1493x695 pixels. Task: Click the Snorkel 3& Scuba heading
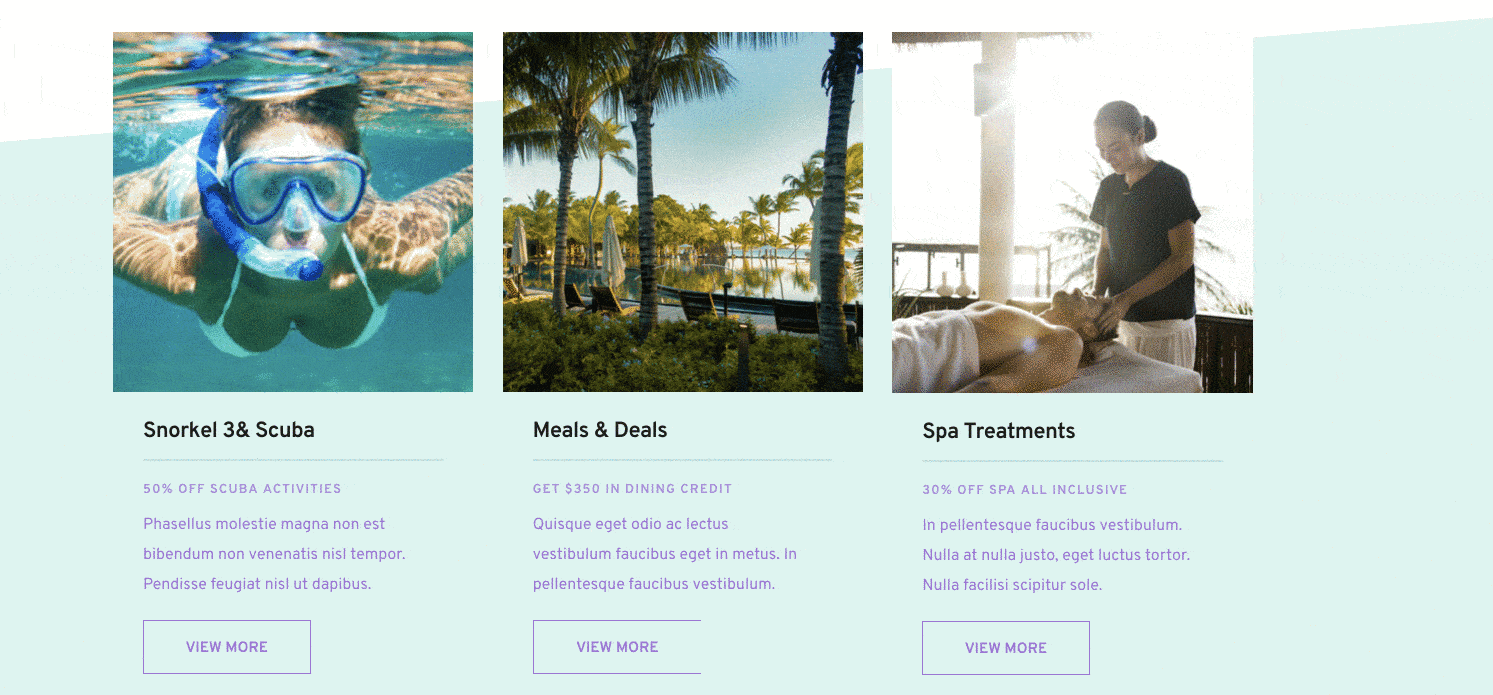point(229,430)
